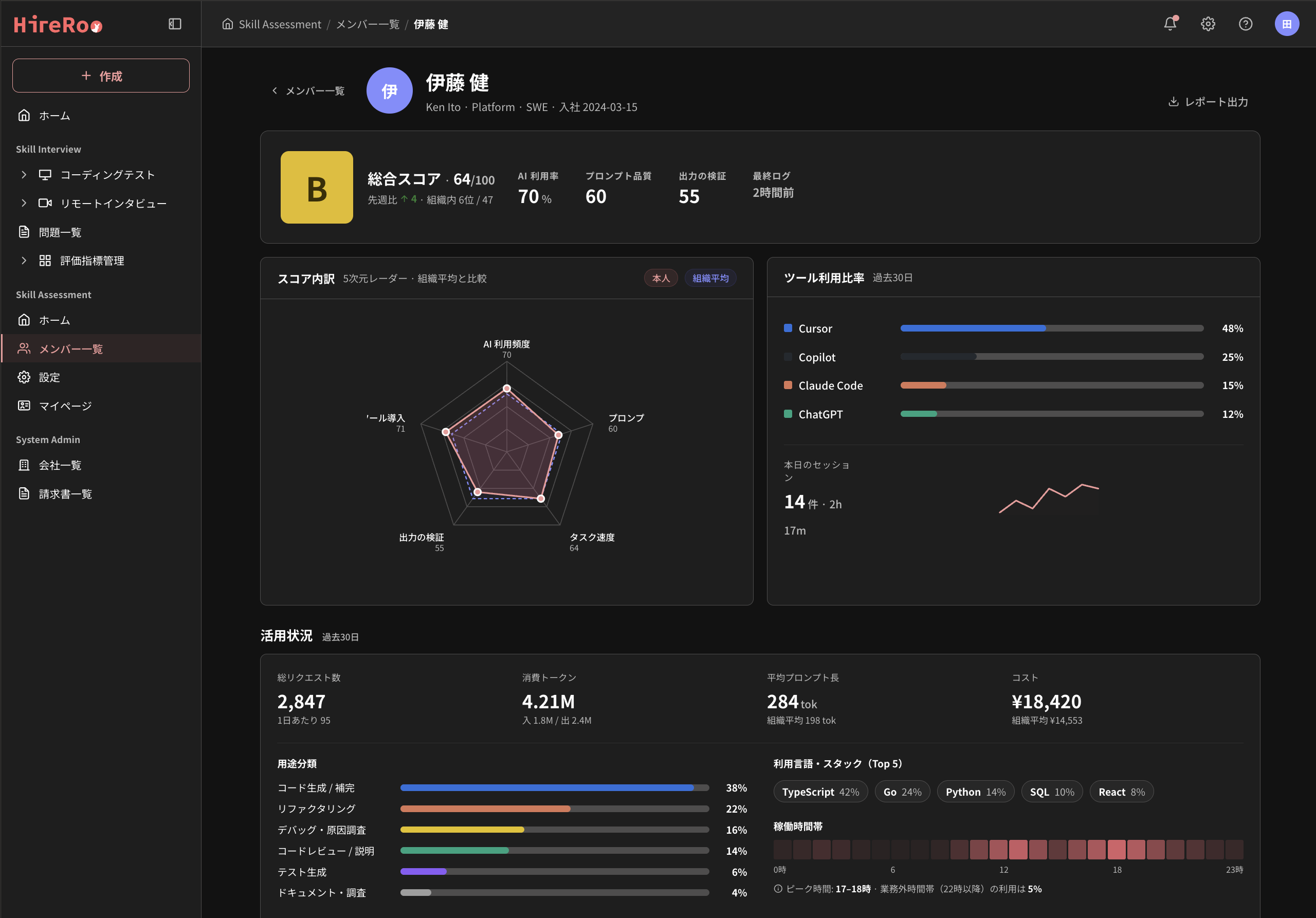This screenshot has height=918, width=1316.
Task: Open the notifications bell
Action: point(1170,24)
